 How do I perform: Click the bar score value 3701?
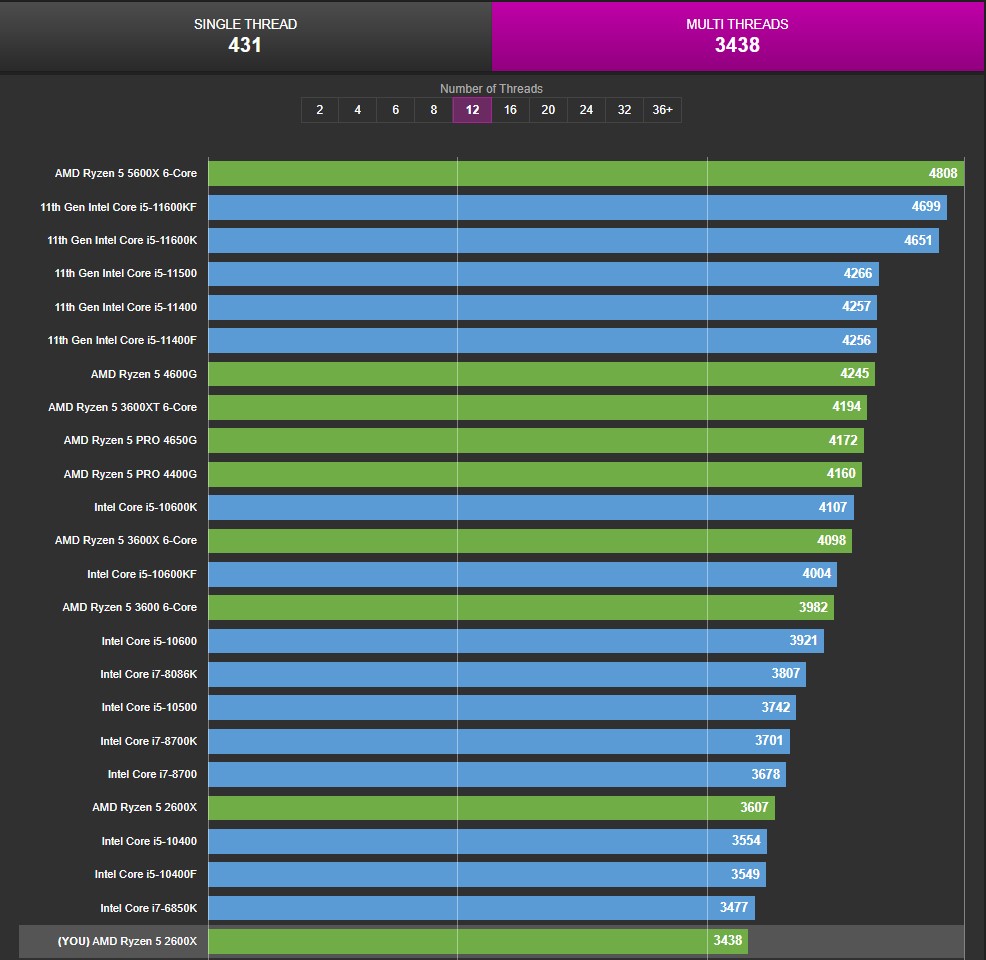point(768,741)
